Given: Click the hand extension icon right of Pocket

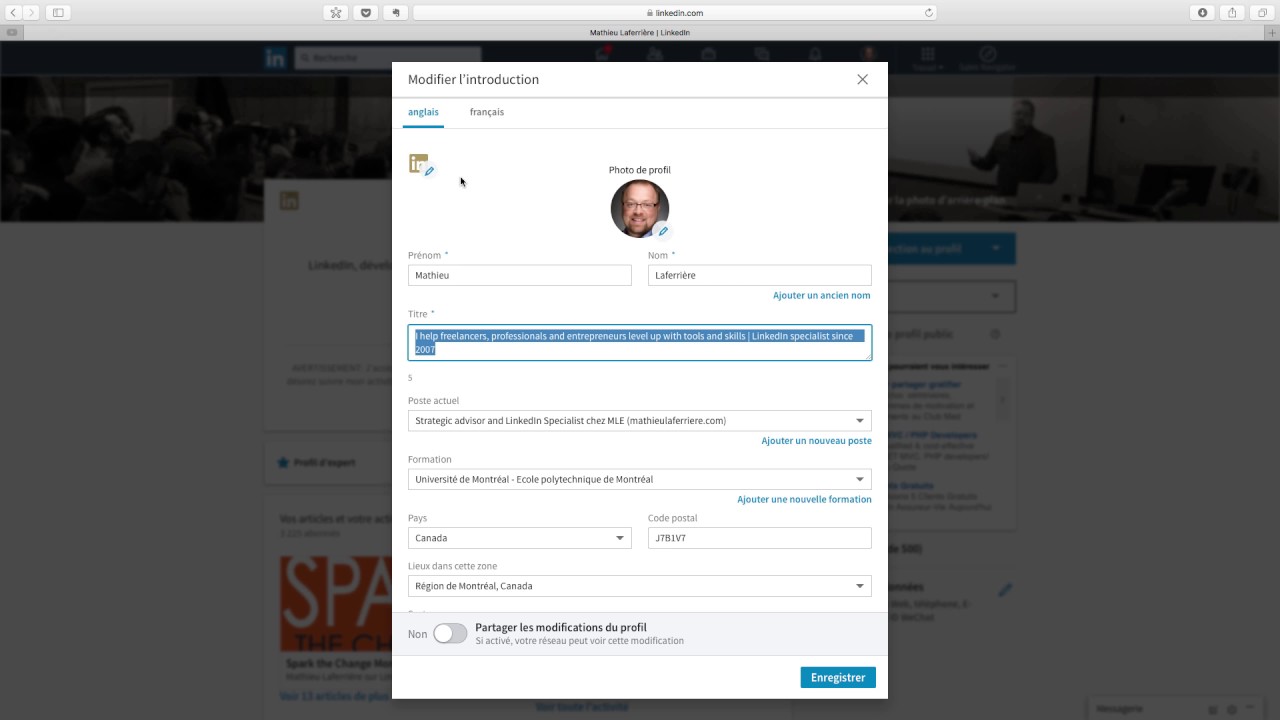Looking at the screenshot, I should pyautogui.click(x=395, y=13).
